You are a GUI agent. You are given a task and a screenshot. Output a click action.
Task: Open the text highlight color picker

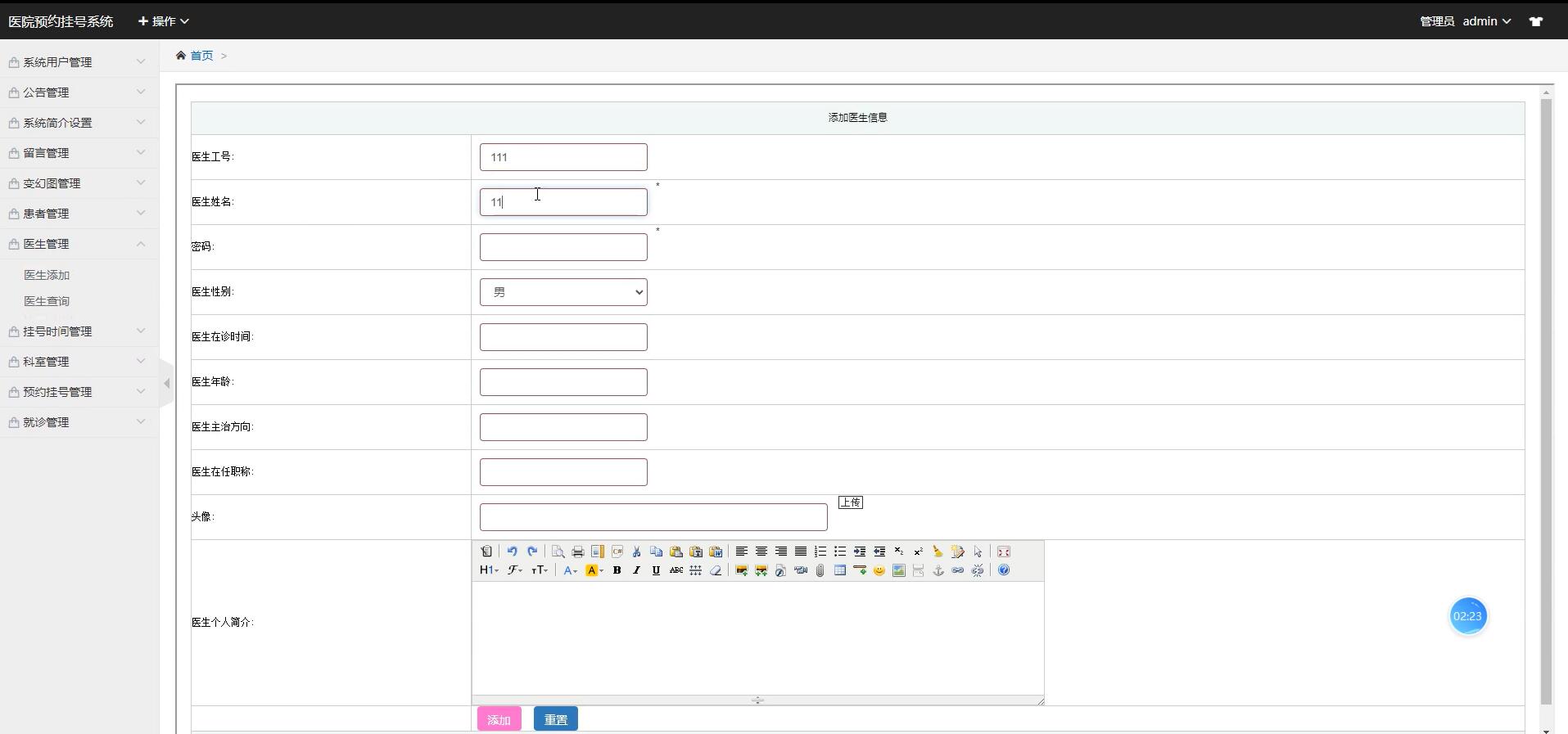594,570
